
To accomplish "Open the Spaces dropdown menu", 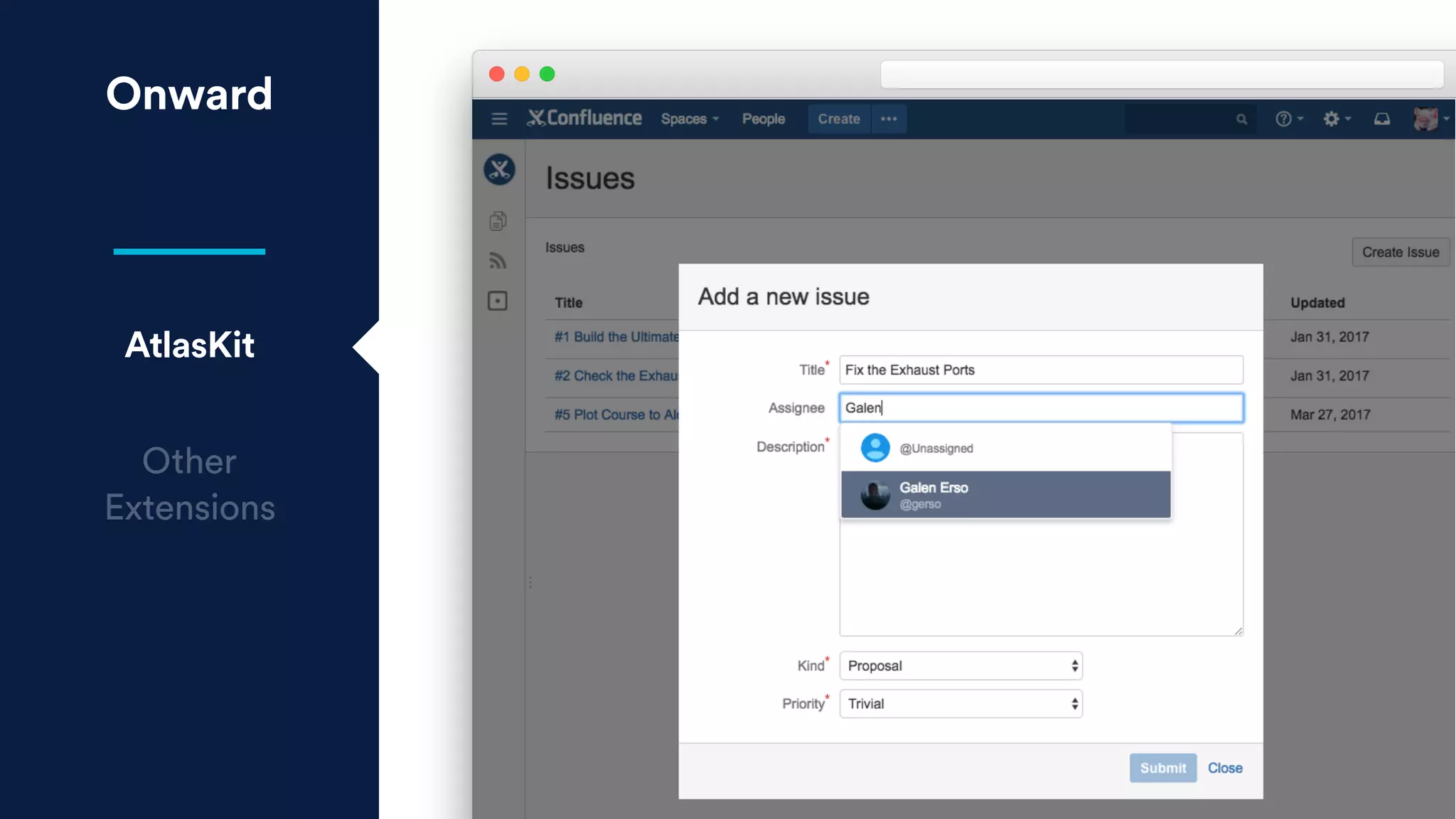I will pyautogui.click(x=690, y=119).
